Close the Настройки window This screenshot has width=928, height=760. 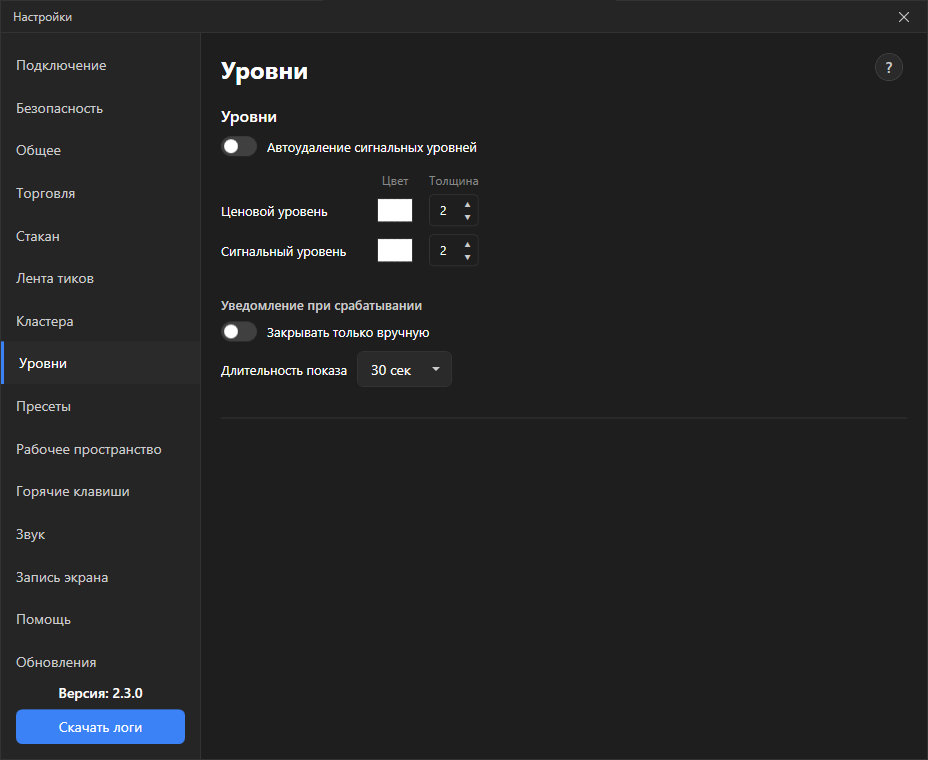[x=904, y=17]
